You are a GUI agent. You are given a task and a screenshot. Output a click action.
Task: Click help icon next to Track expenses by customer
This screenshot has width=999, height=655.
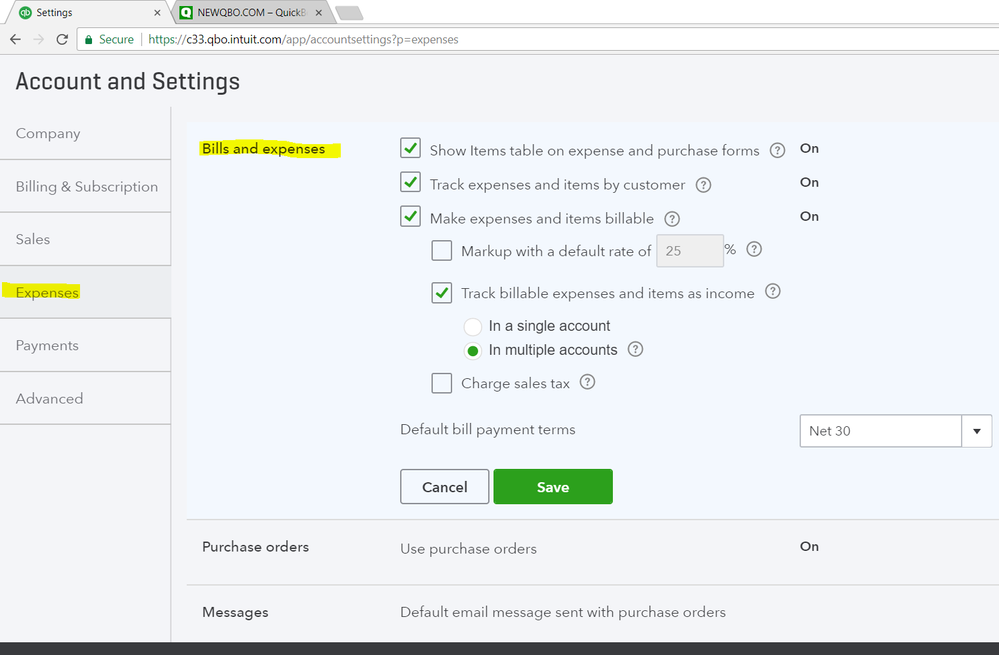[x=703, y=185]
